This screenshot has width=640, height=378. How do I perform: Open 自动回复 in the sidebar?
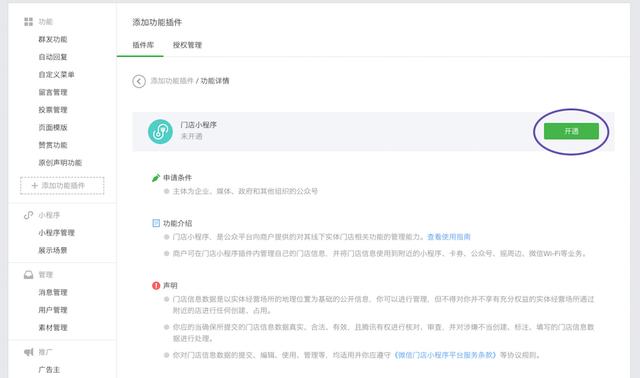tap(53, 57)
